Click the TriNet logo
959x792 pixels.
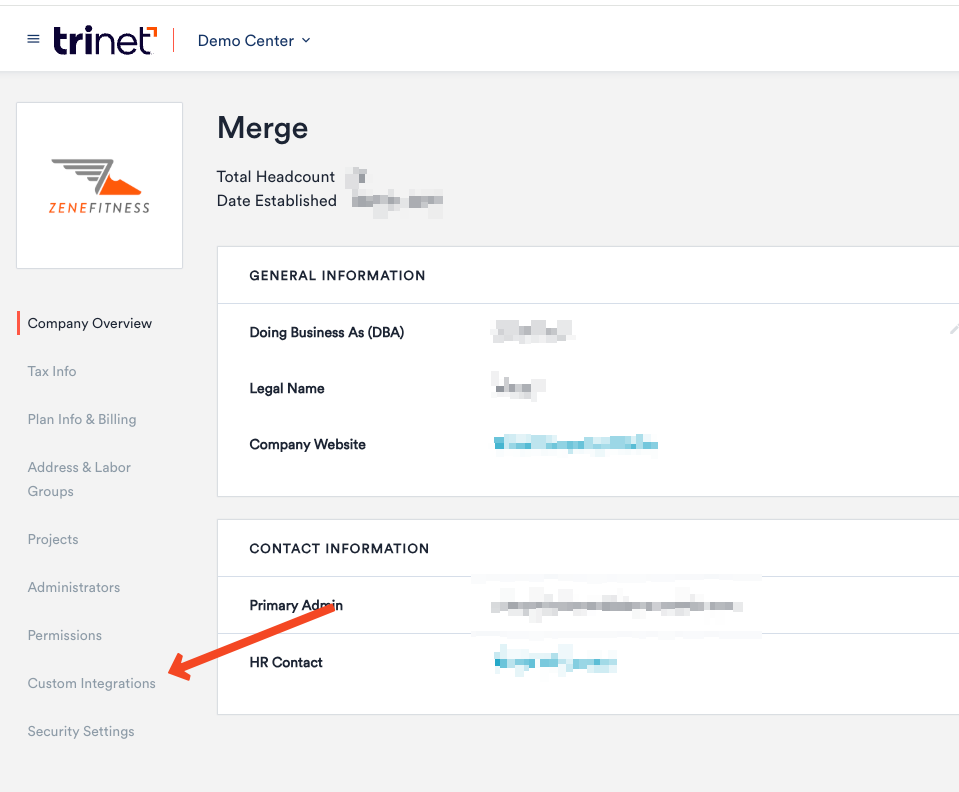105,40
